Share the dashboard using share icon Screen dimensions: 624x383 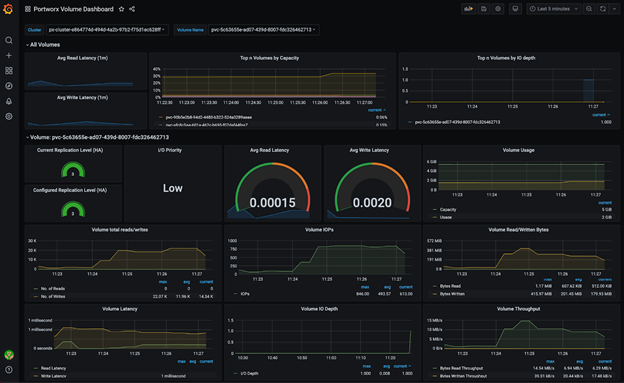point(132,9)
